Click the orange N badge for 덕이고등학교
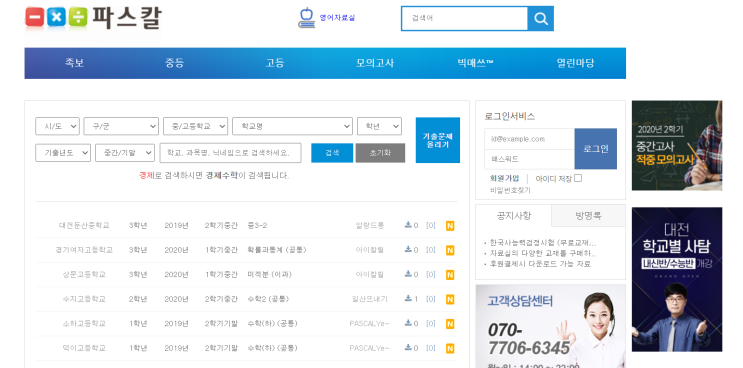 pyautogui.click(x=450, y=349)
